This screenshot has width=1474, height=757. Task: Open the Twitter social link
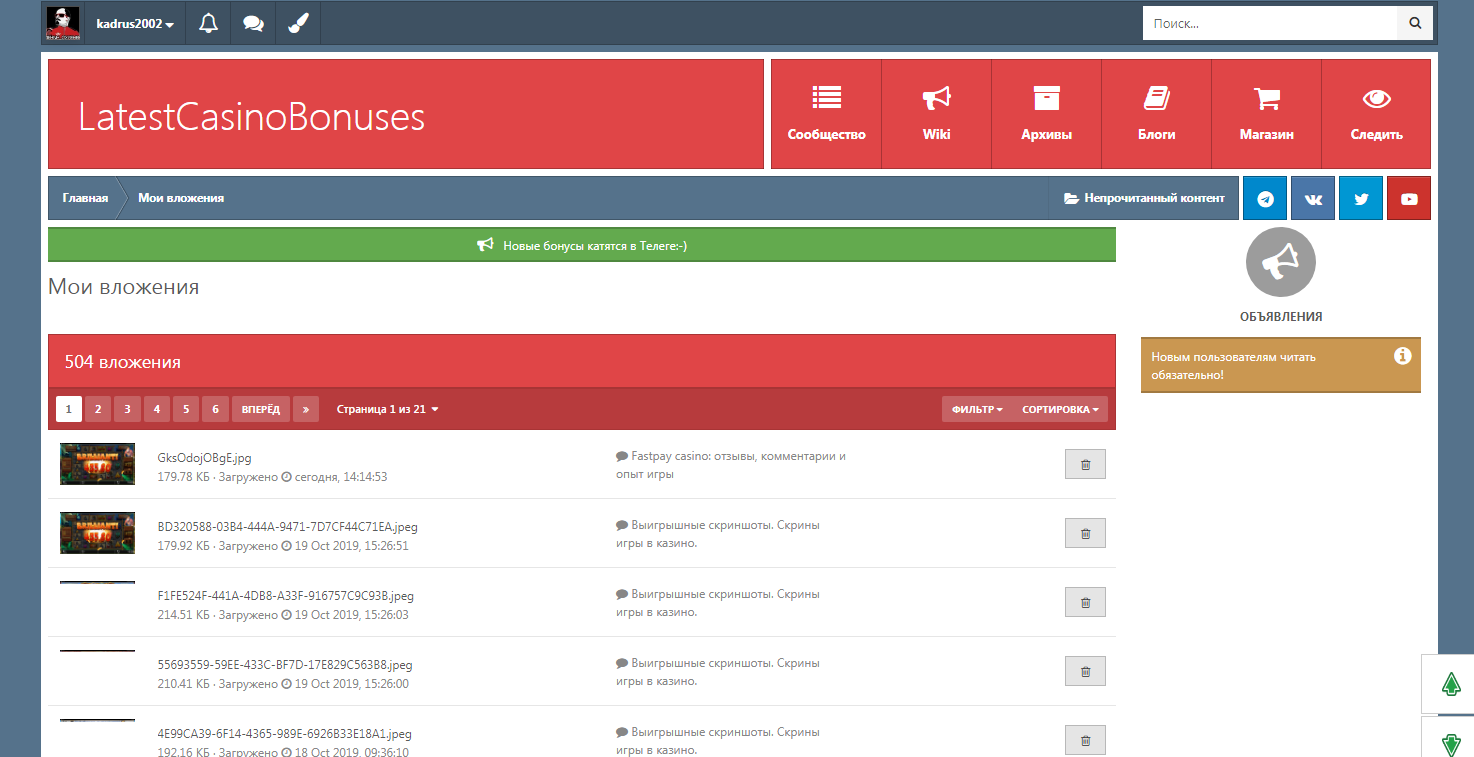click(x=1361, y=198)
